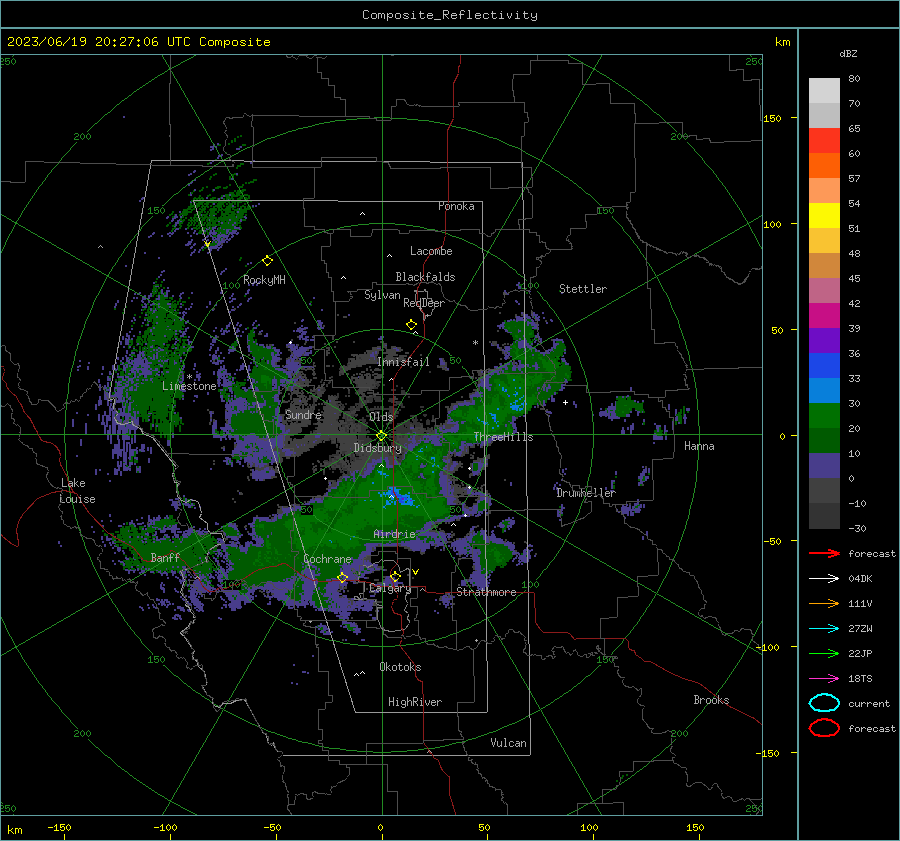Click the Innisfail town label

pos(403,362)
